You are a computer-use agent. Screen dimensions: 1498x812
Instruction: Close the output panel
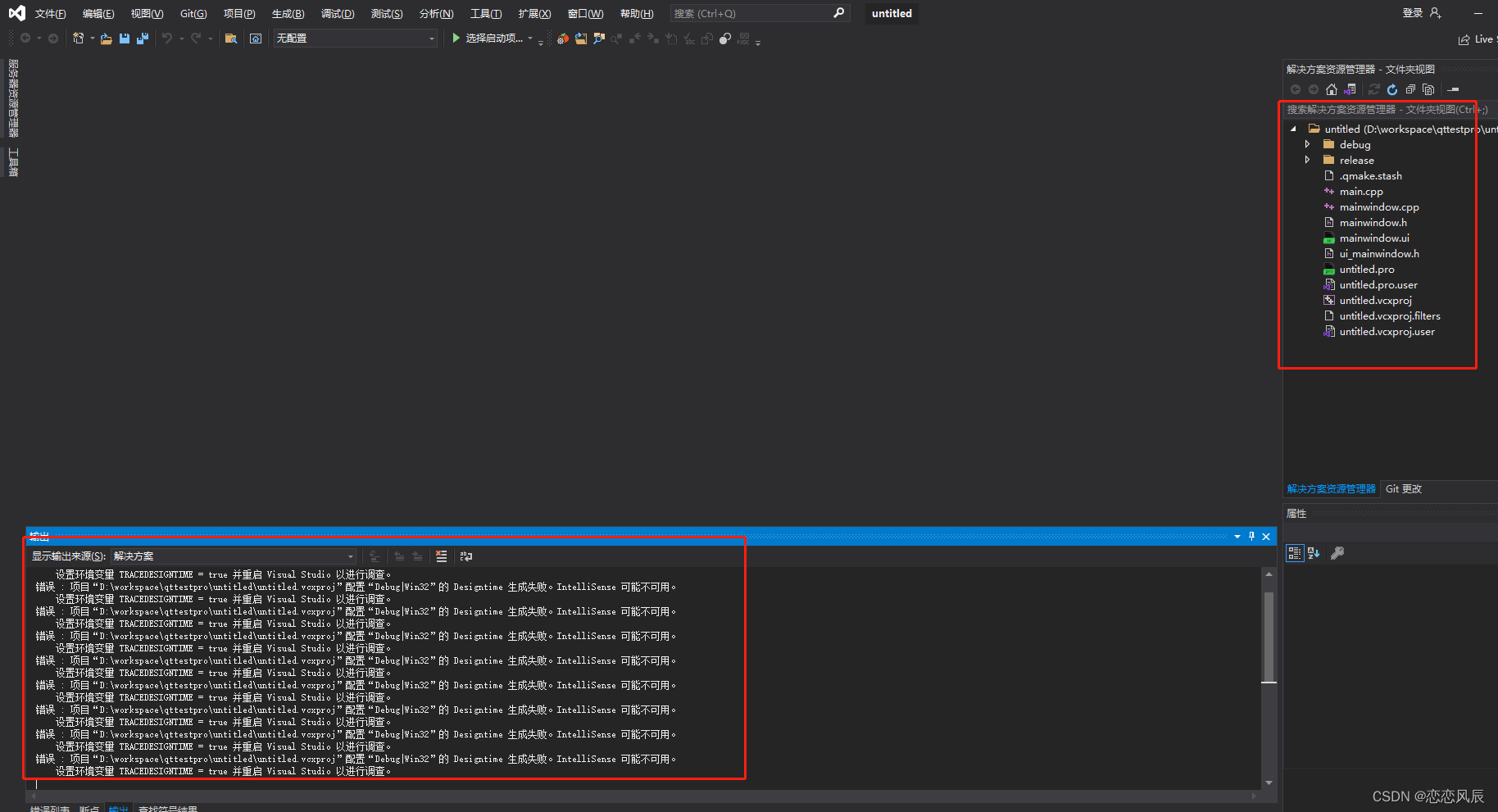pyautogui.click(x=1266, y=537)
